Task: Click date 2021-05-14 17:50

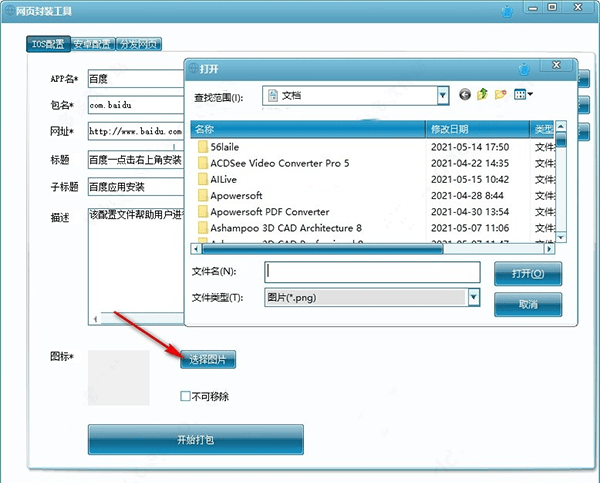Action: pos(470,147)
